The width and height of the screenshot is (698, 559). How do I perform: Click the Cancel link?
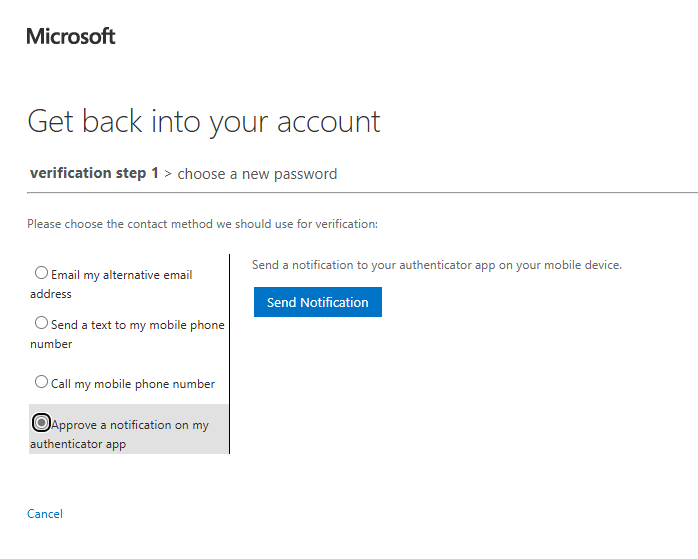[x=45, y=514]
